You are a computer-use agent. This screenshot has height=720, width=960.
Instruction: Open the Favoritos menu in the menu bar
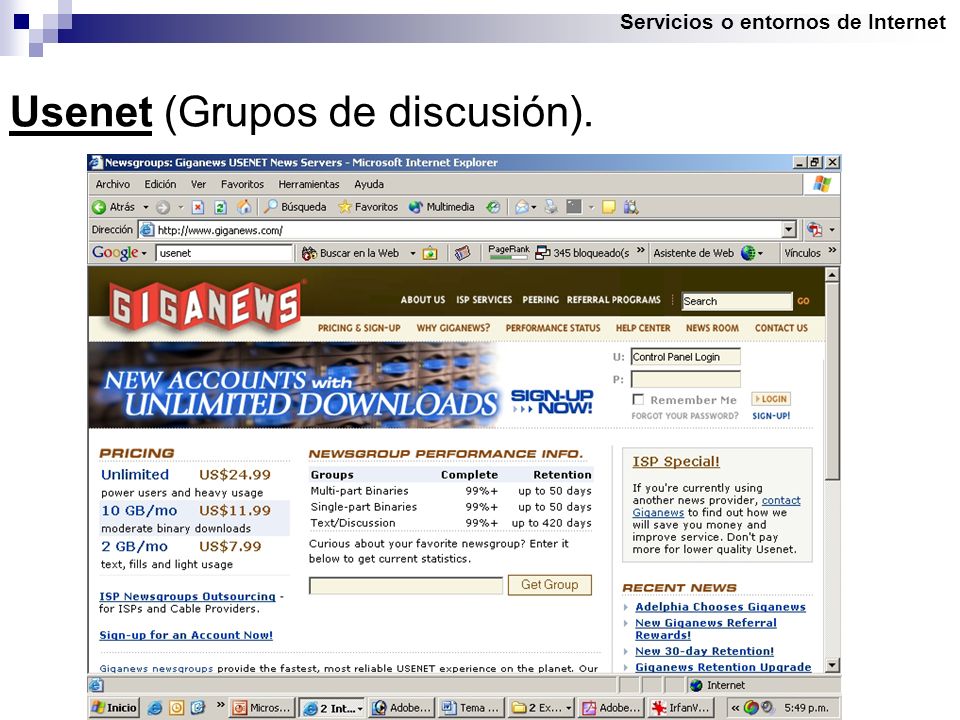click(x=242, y=184)
